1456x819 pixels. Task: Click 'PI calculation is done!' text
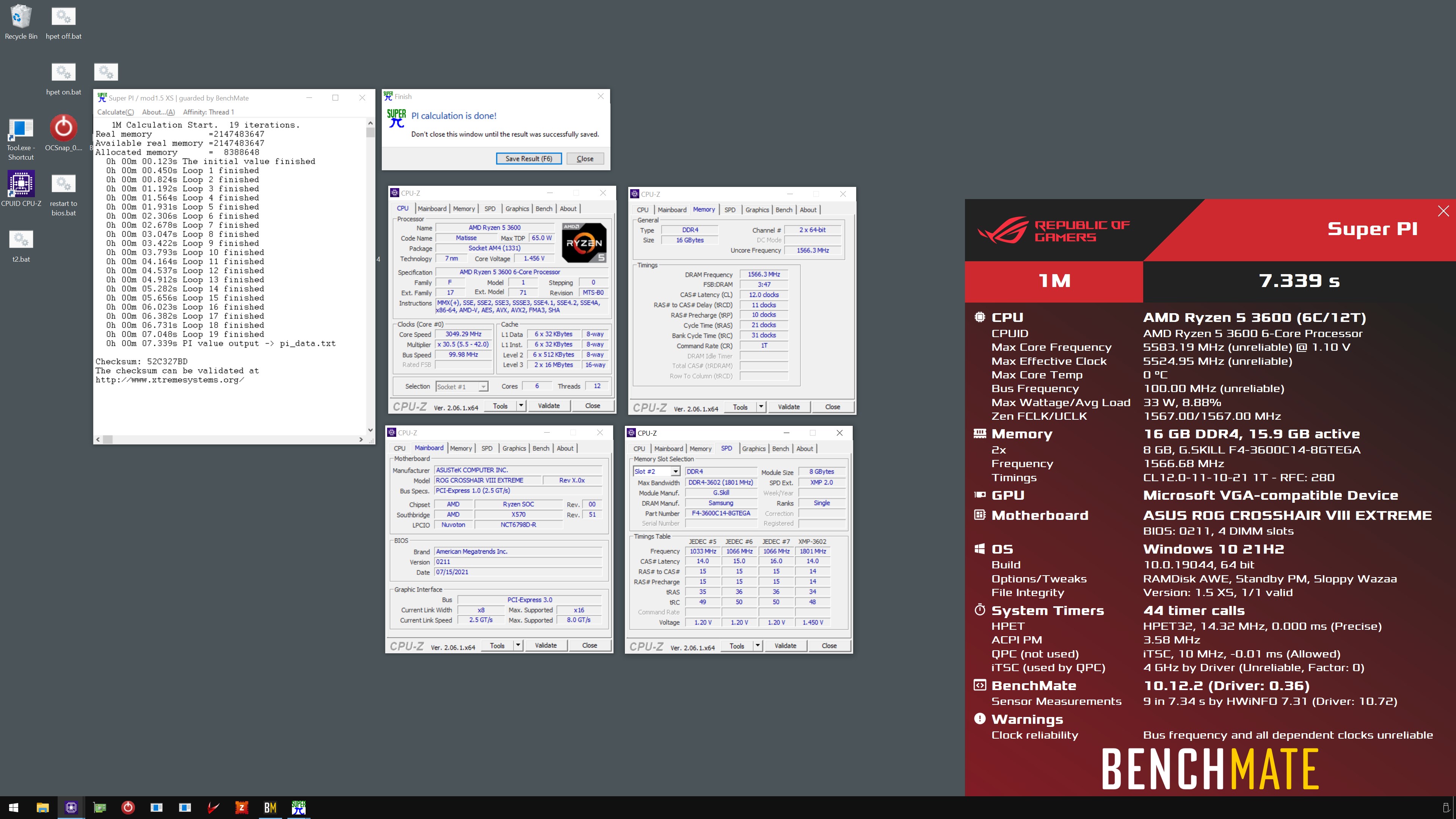click(454, 116)
